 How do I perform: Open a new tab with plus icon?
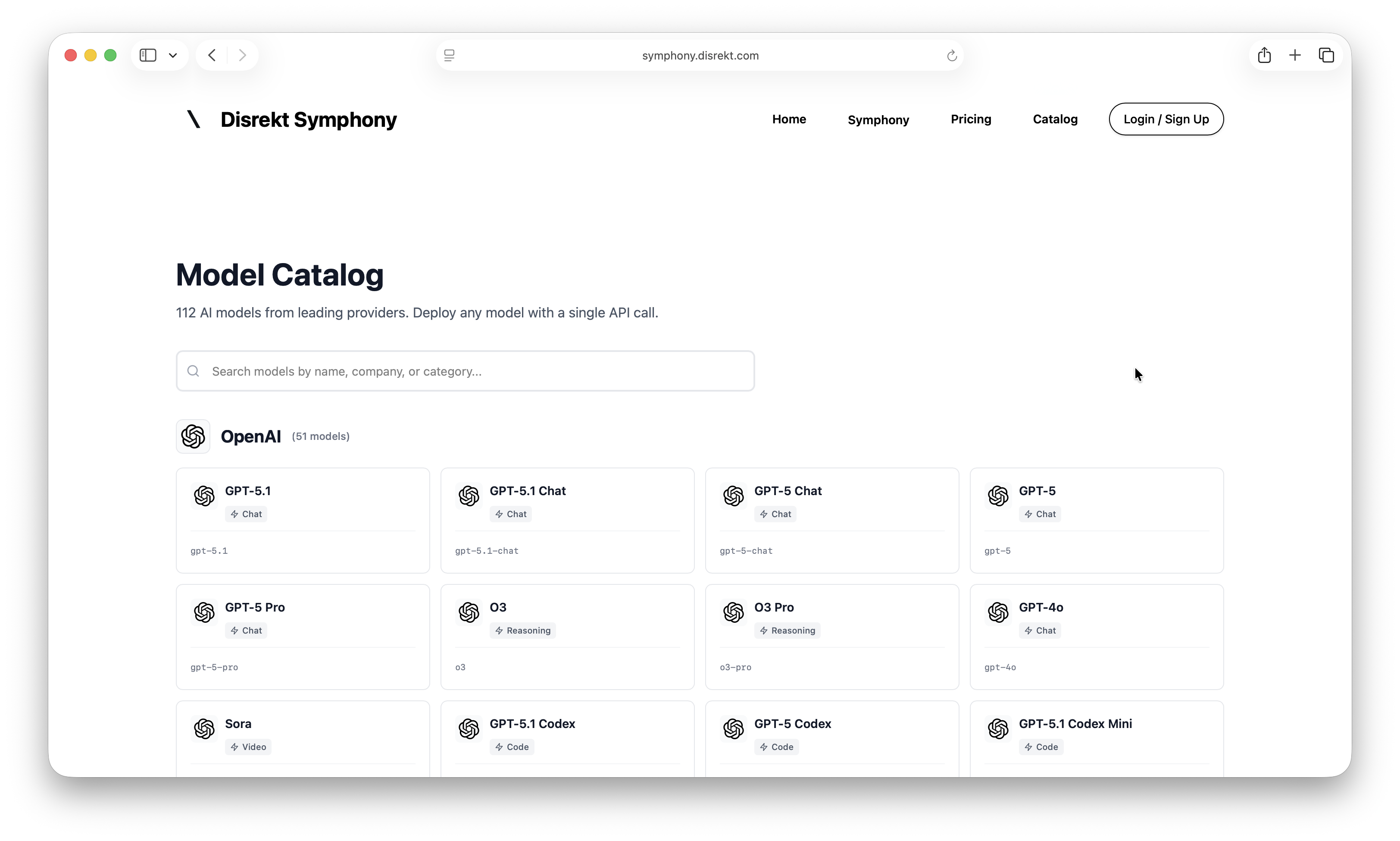point(1295,55)
